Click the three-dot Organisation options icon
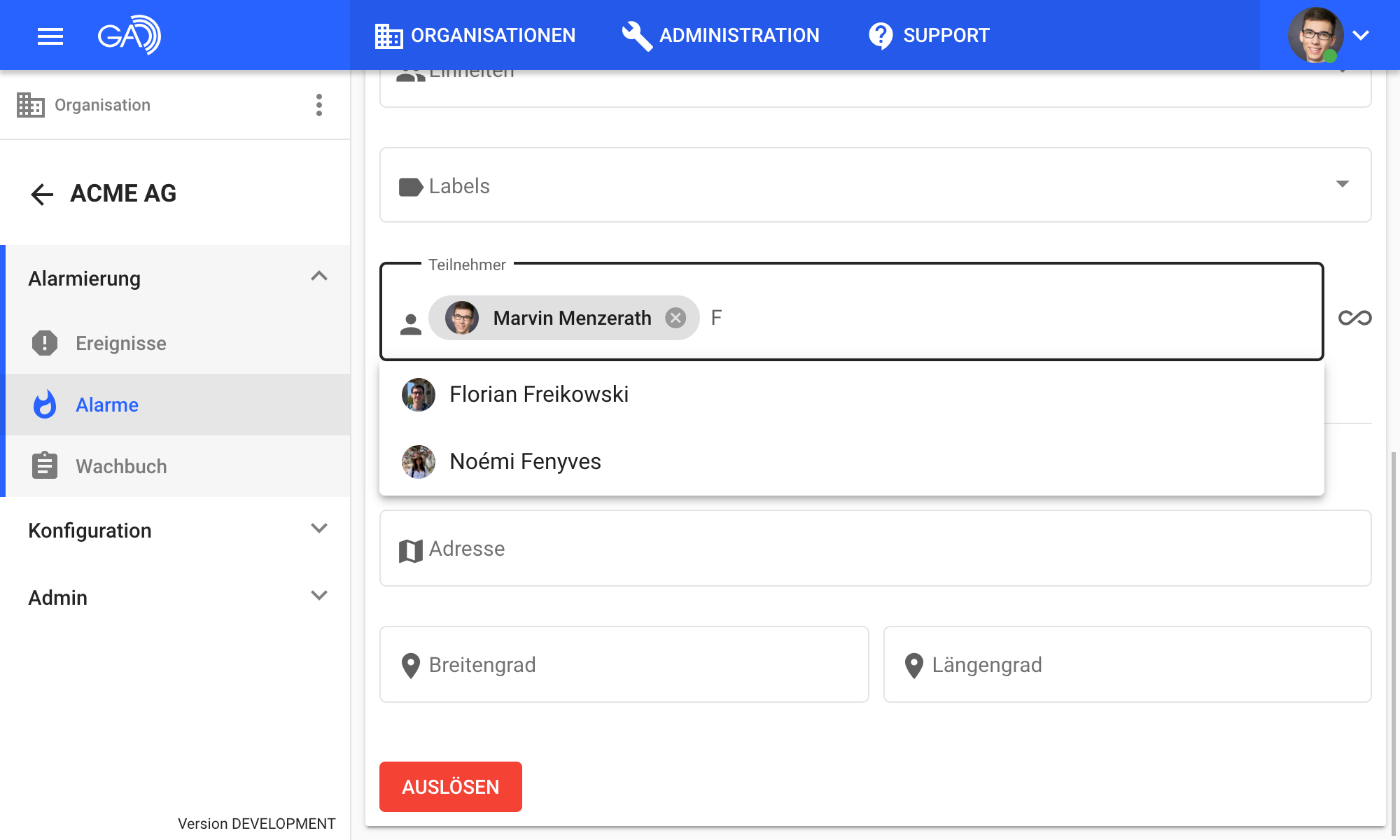 click(319, 105)
